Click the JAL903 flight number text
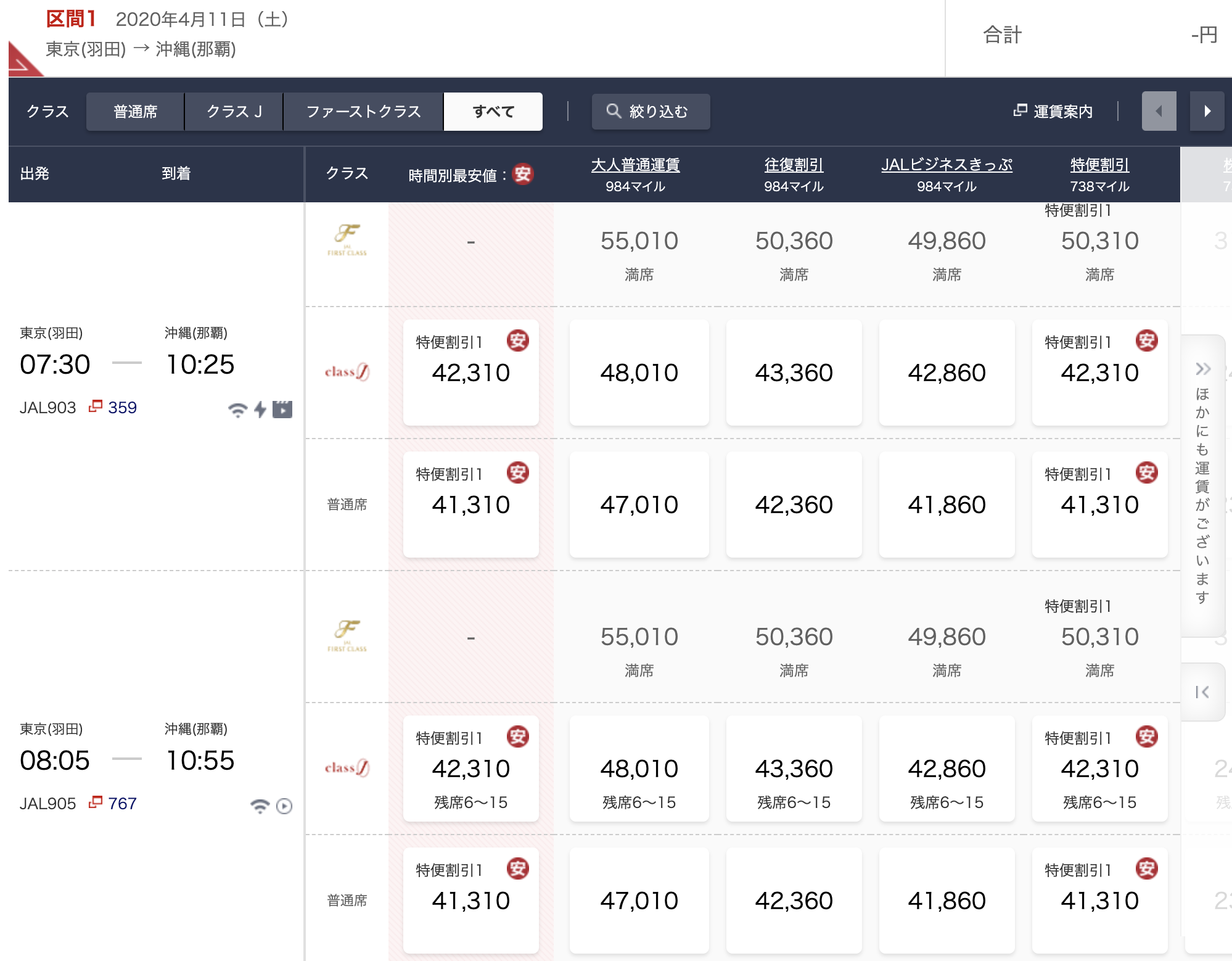The width and height of the screenshot is (1232, 961). 48,408
